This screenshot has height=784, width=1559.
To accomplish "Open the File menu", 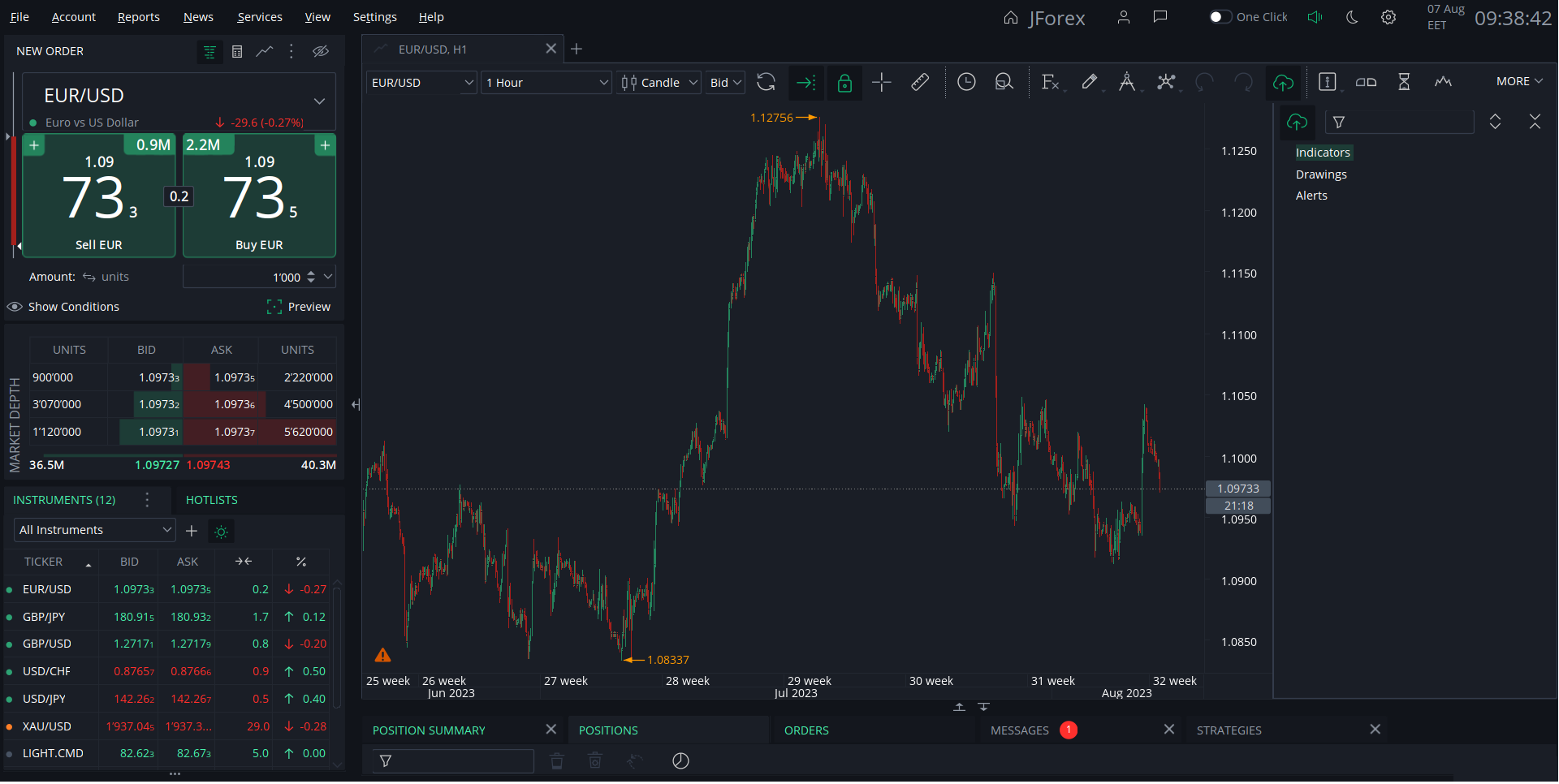I will click(19, 17).
